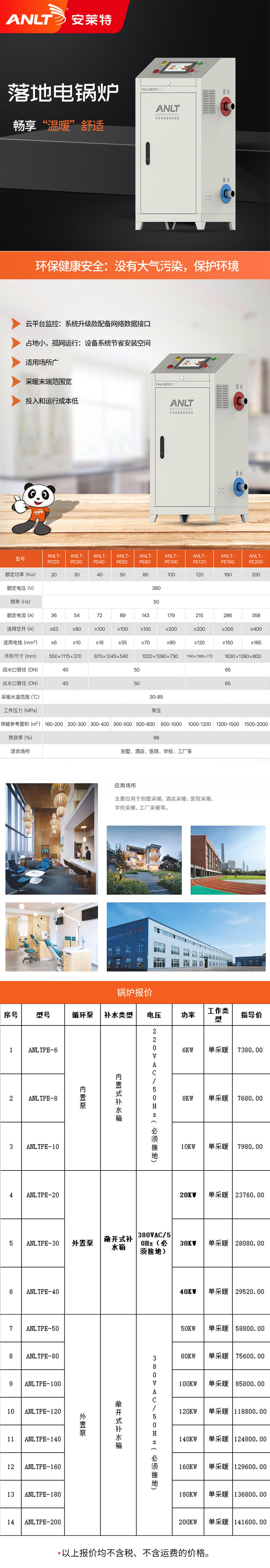Click the 额定电压 (V) row label
This screenshot has height=1568, width=270.
click(20, 588)
